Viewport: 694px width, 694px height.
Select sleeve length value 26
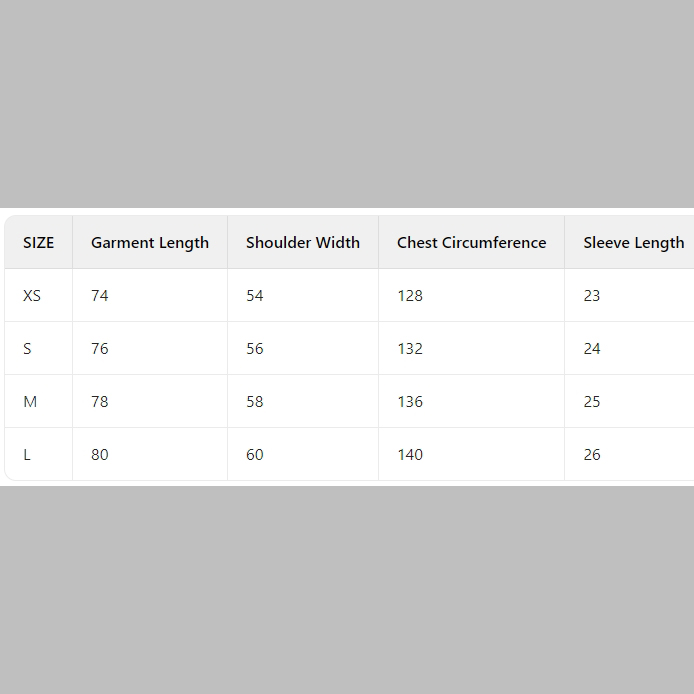tap(592, 454)
